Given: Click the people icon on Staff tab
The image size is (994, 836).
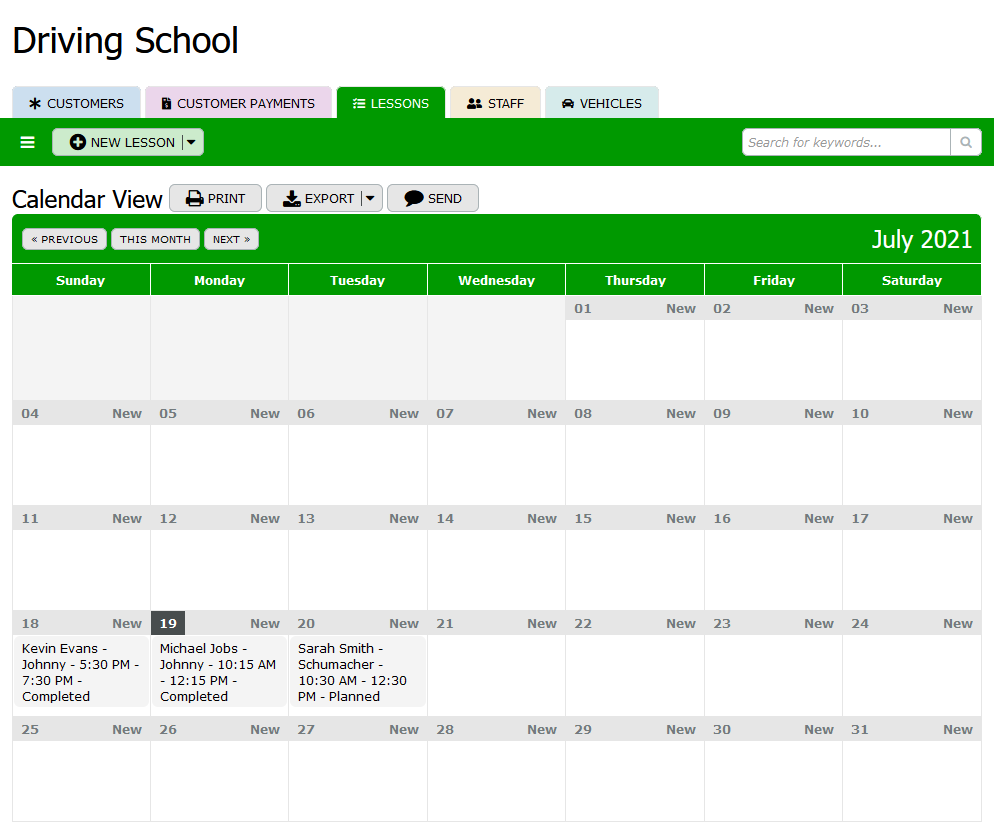Looking at the screenshot, I should coord(475,104).
